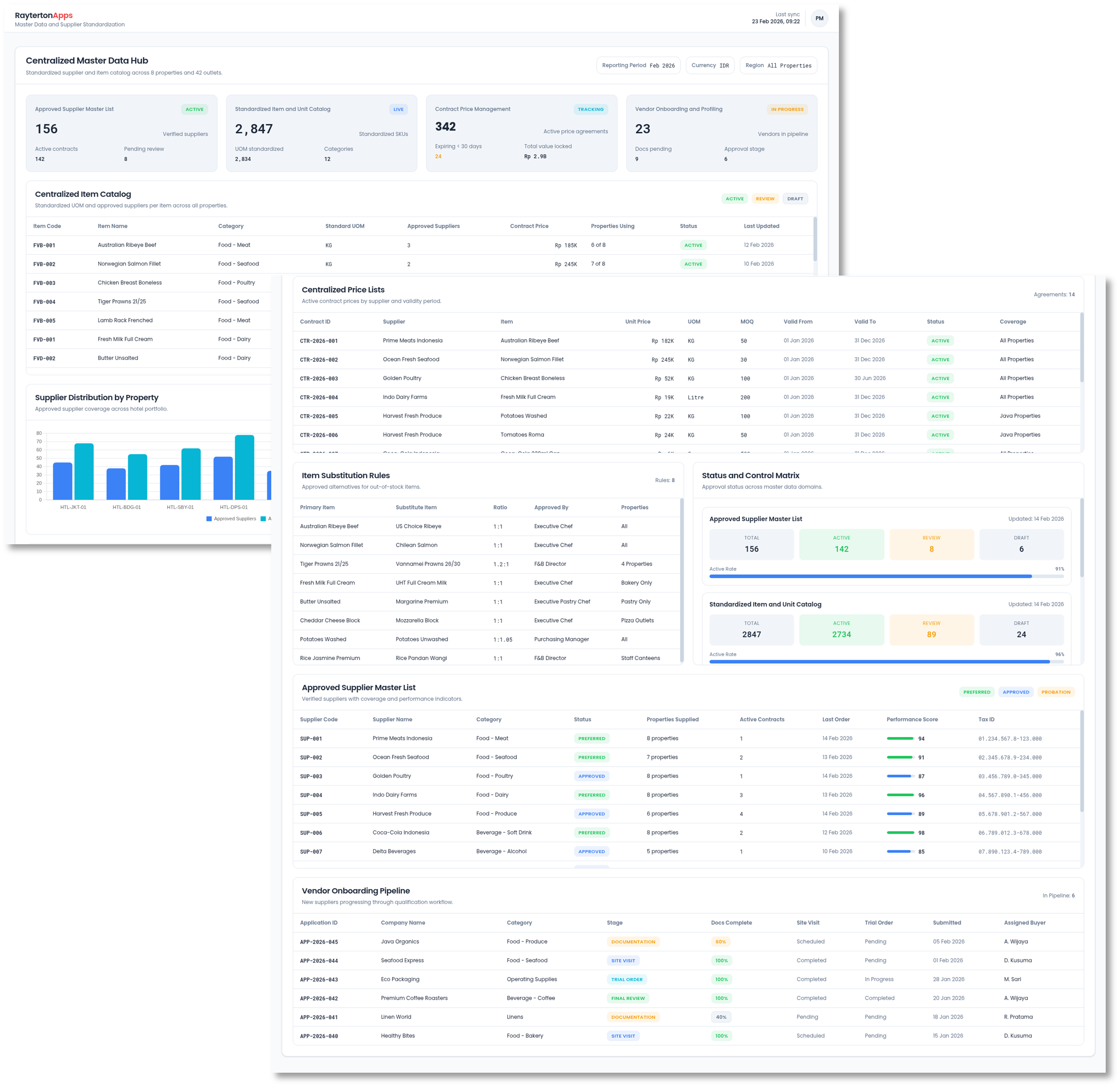1120x1087 pixels.
Task: Click the ACTIVE badge on Approved Supplier Master List card
Action: pyautogui.click(x=194, y=109)
